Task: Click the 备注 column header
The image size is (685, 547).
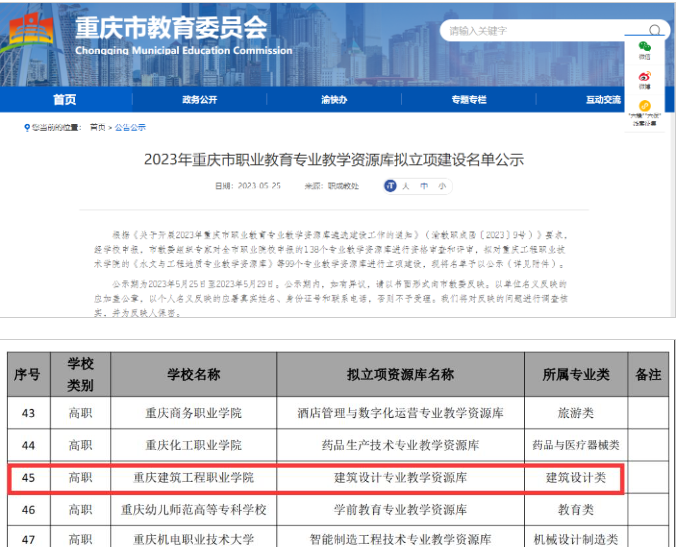Action: pyautogui.click(x=648, y=374)
